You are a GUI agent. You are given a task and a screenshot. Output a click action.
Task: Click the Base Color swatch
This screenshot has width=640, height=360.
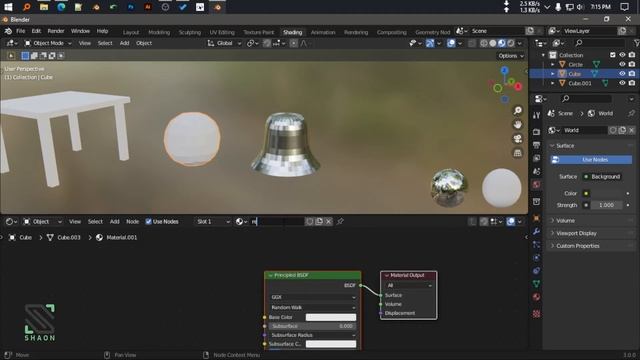[331, 317]
